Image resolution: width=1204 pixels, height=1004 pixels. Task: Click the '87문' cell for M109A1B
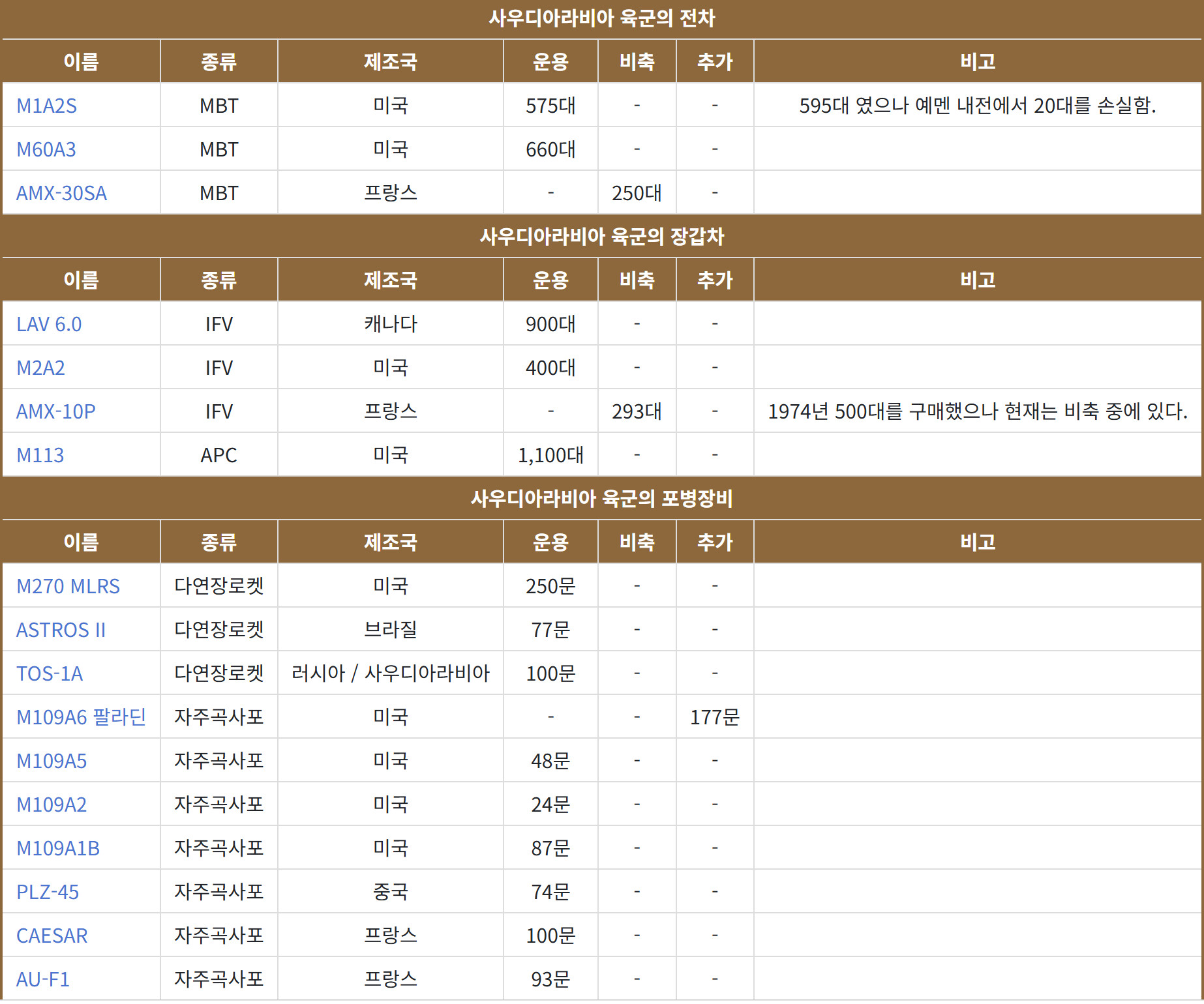point(550,848)
